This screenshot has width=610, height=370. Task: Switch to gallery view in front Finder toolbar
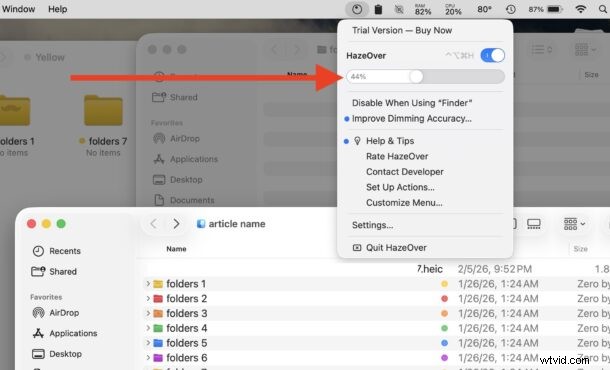(x=533, y=224)
